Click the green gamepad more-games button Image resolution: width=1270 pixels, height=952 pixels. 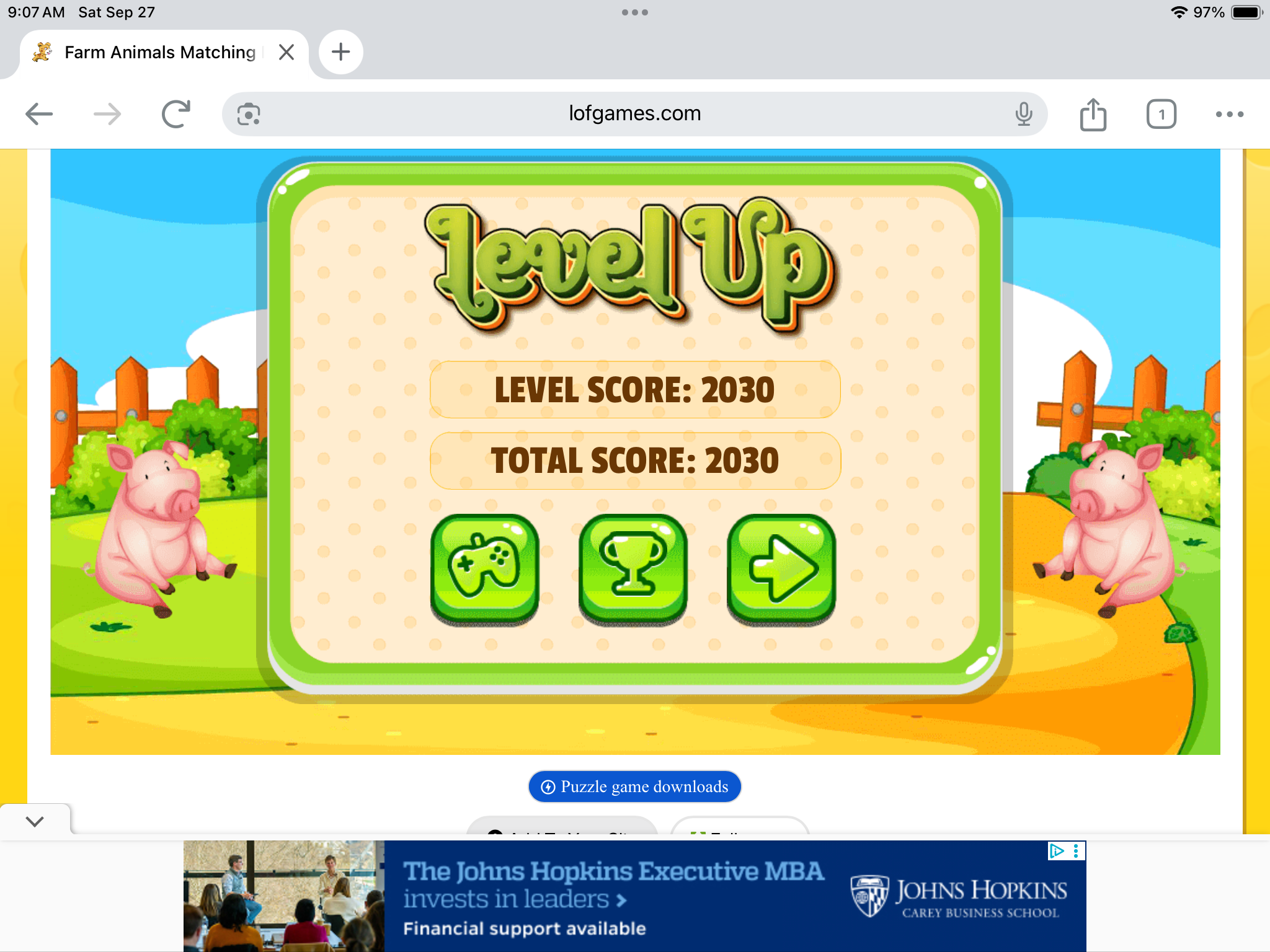point(484,567)
